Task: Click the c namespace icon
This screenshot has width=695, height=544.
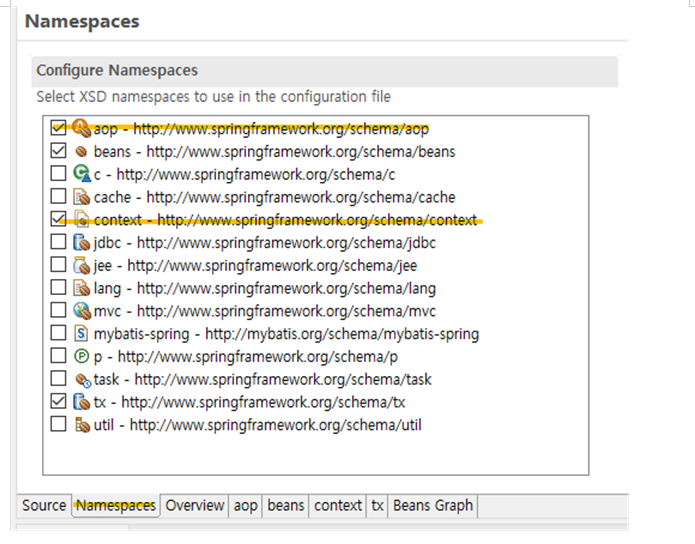Action: (82, 174)
